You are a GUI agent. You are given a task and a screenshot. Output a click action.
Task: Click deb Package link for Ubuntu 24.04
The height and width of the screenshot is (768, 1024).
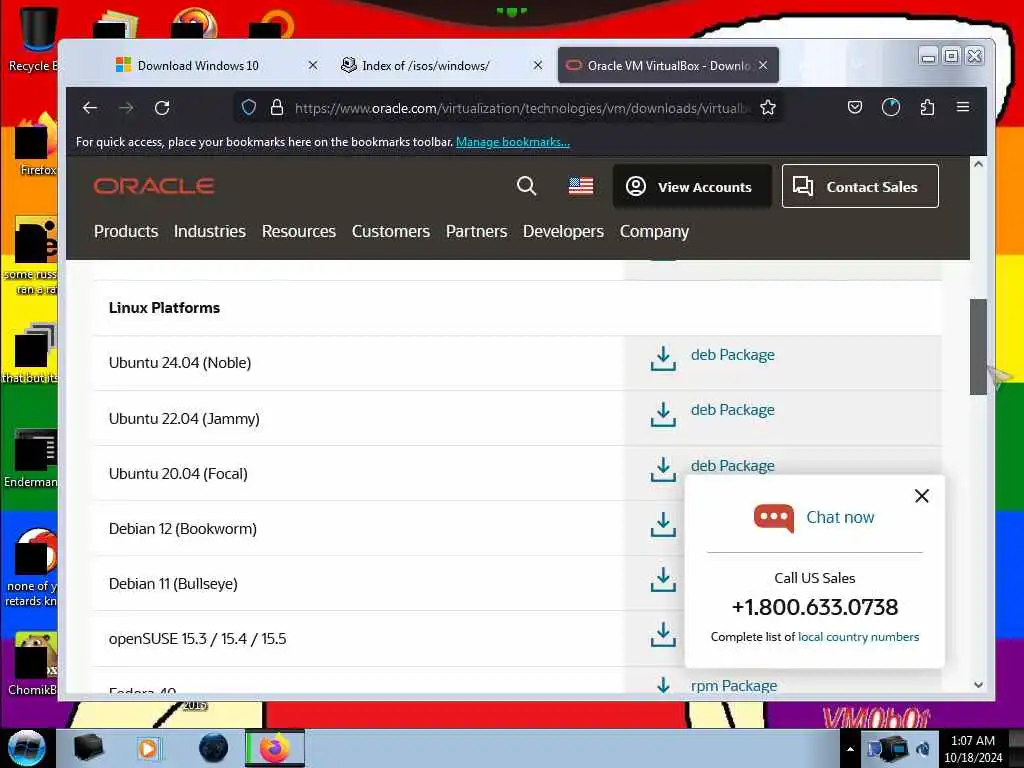(733, 355)
